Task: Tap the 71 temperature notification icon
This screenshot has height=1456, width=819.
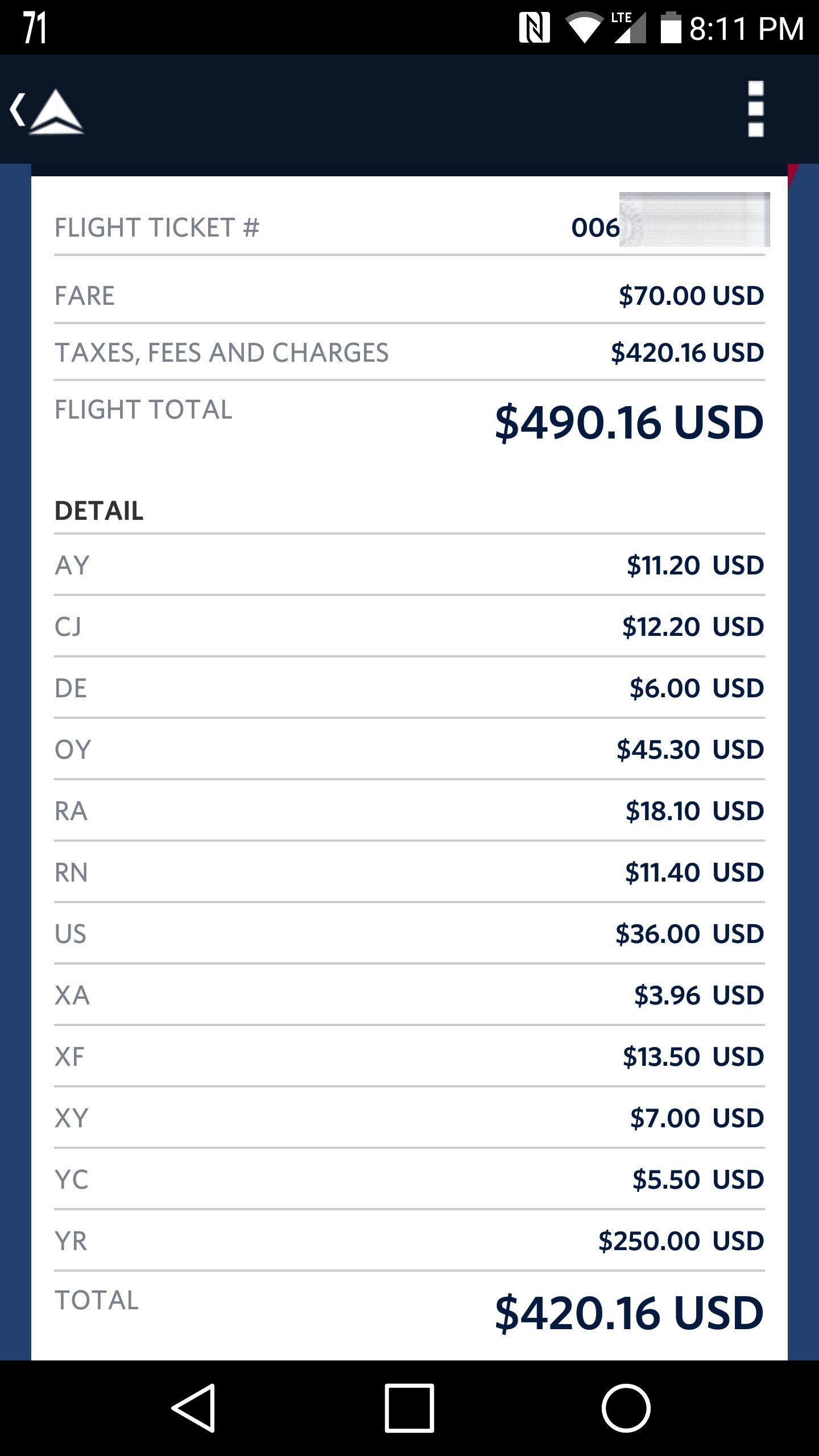Action: (x=35, y=28)
